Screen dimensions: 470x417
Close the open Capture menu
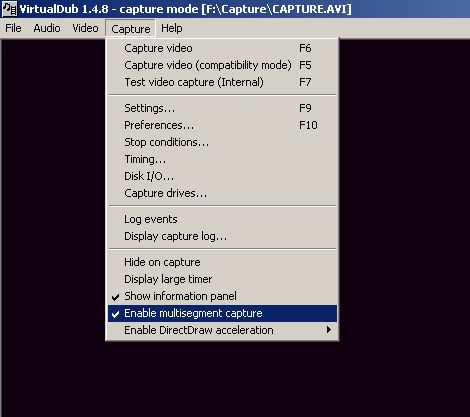pos(131,29)
